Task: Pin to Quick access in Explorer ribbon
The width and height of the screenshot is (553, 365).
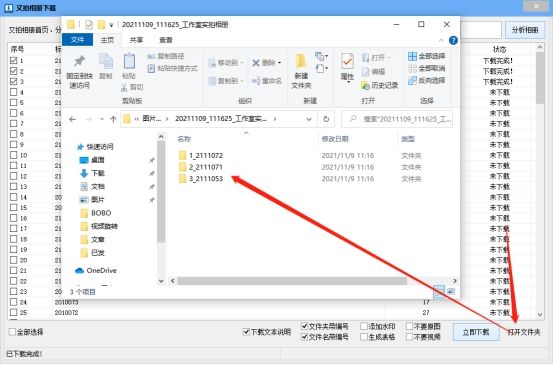Action: 79,72
